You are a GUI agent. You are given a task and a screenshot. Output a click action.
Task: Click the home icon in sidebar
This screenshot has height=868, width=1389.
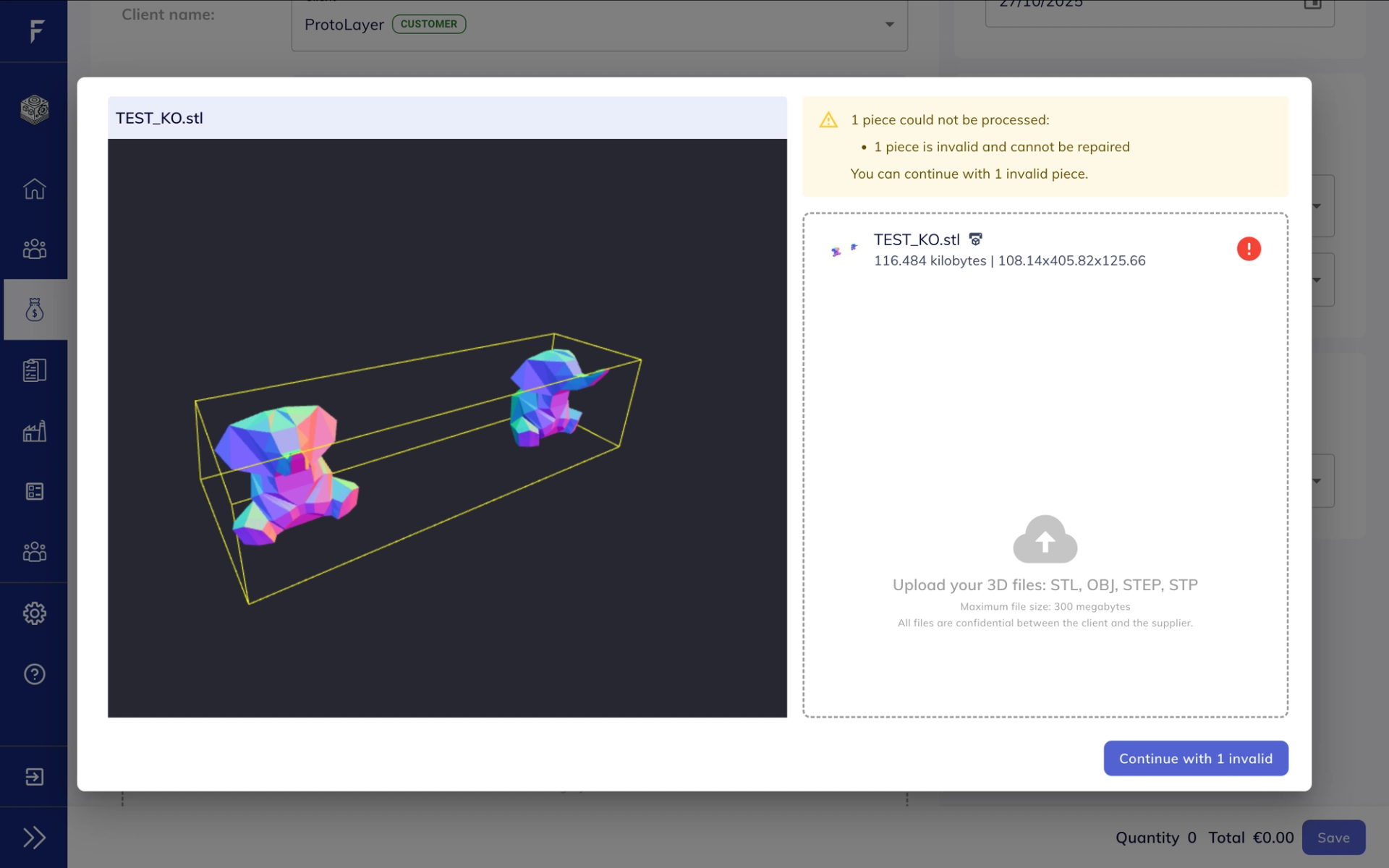[34, 189]
